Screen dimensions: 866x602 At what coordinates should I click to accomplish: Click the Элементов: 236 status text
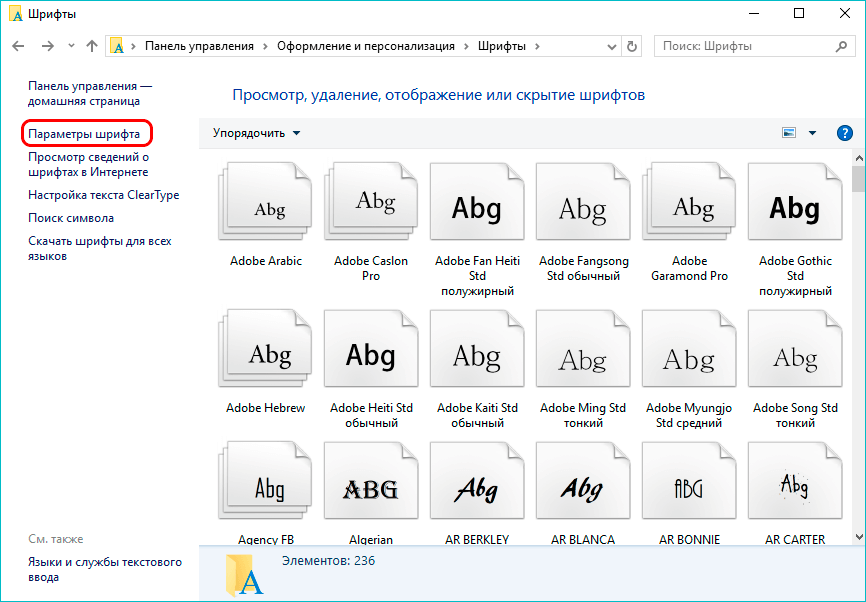pos(328,561)
